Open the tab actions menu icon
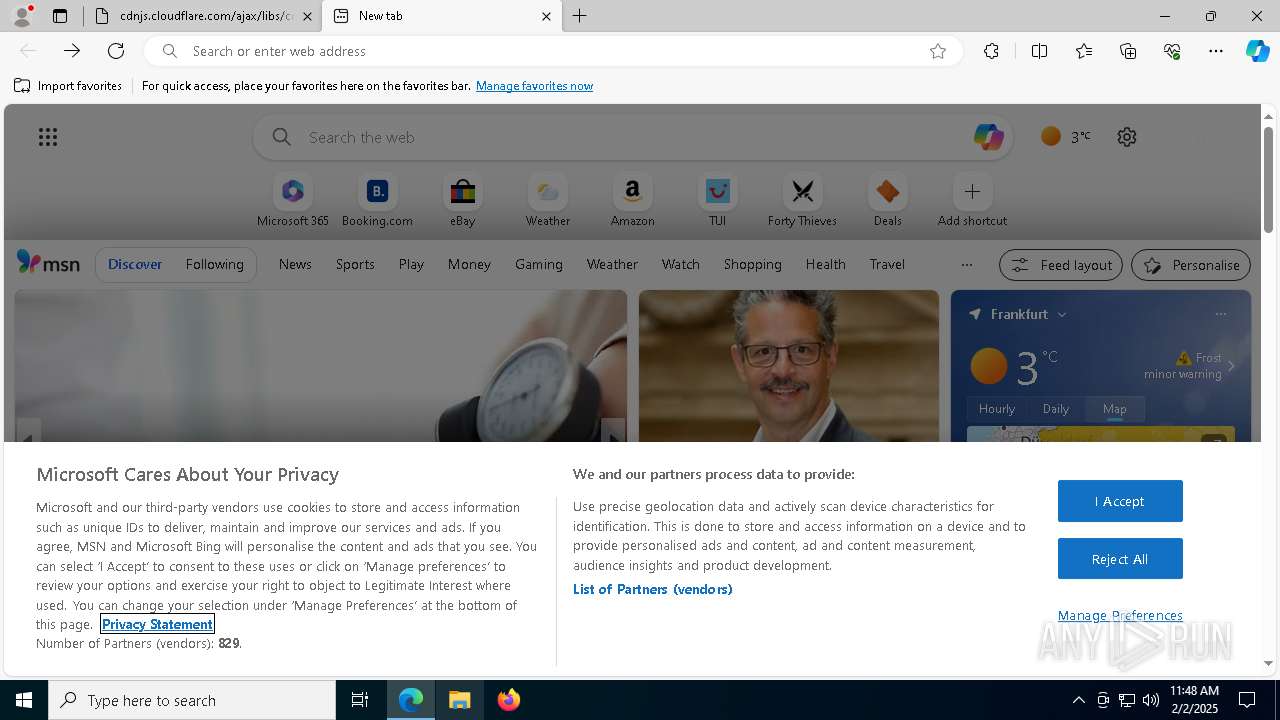This screenshot has height=720, width=1280. pyautogui.click(x=60, y=16)
